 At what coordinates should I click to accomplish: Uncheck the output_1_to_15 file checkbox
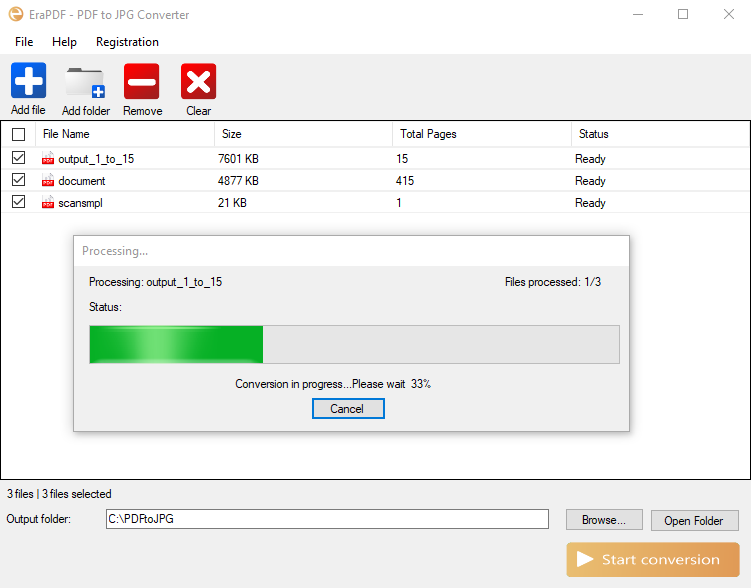pyautogui.click(x=19, y=158)
